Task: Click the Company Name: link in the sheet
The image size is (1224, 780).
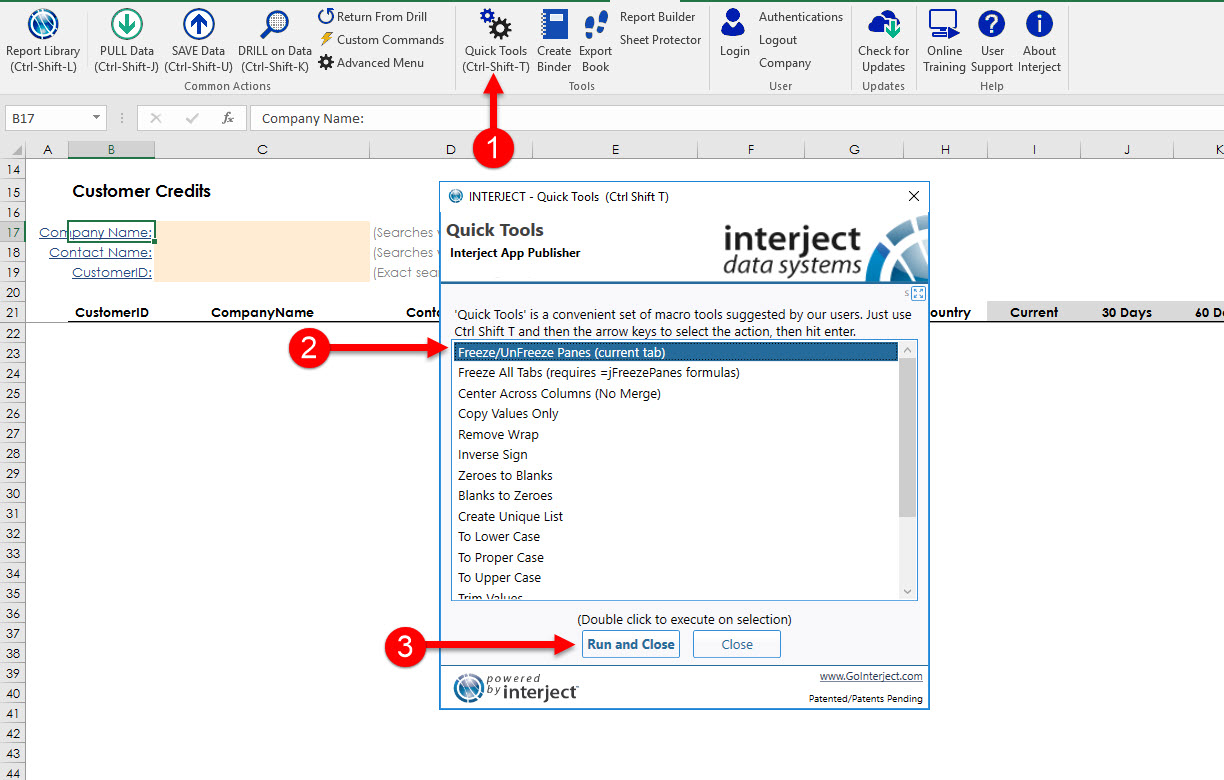Action: pos(96,232)
